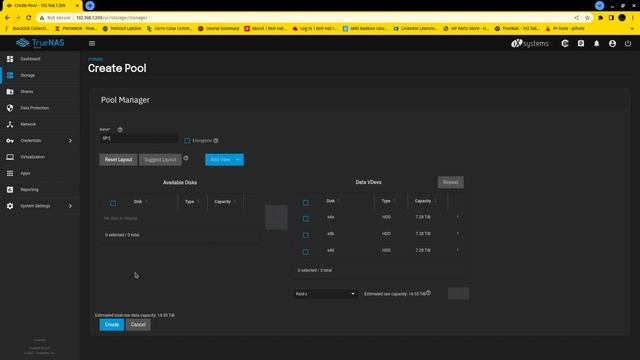The height and width of the screenshot is (360, 640).
Task: Show help for estimated raw capacity
Action: click(x=428, y=293)
